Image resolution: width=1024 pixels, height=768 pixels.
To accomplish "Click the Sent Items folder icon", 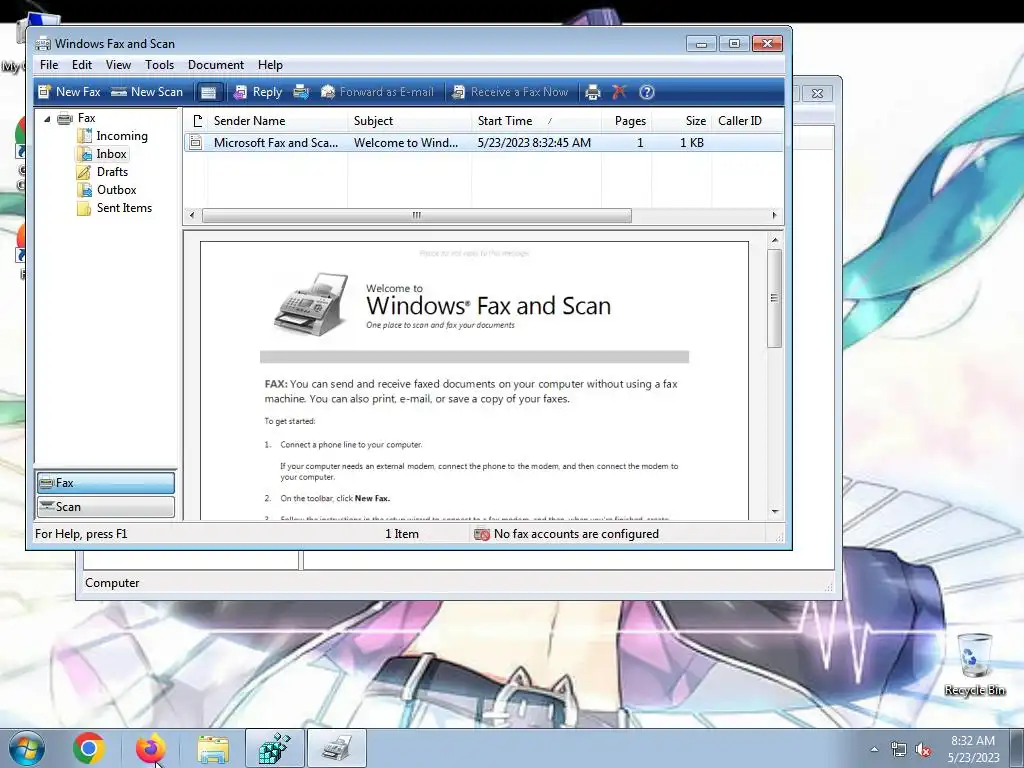I will tap(84, 208).
